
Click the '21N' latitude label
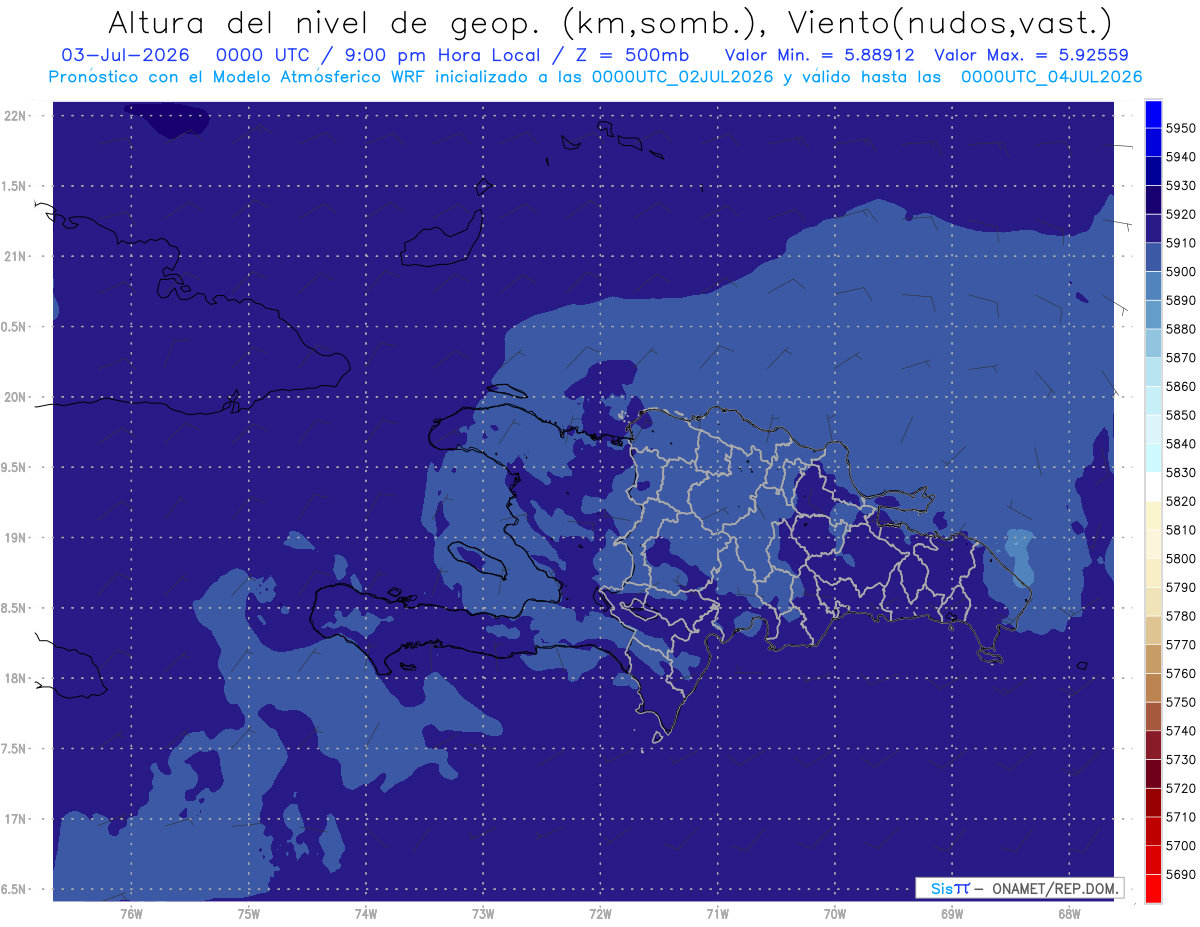click(x=17, y=257)
